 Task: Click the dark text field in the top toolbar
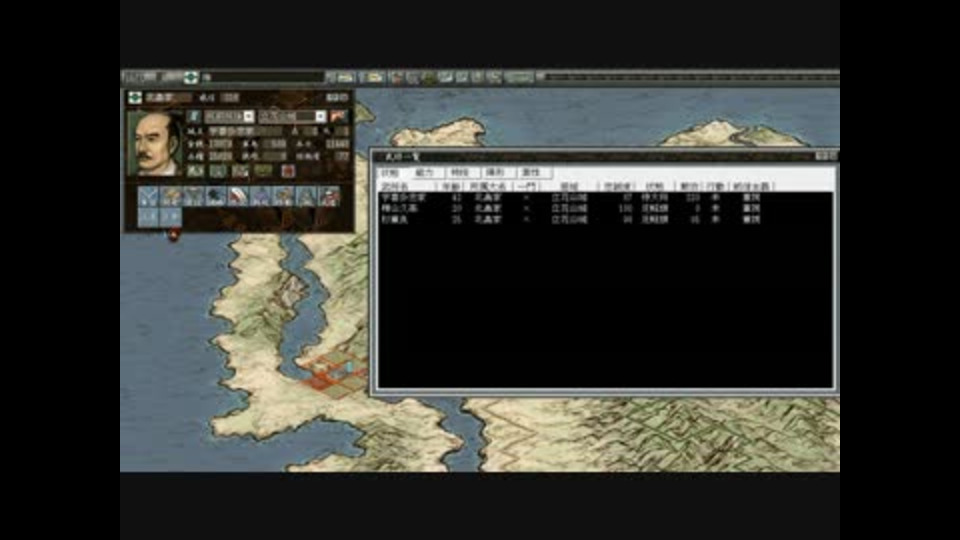263,77
